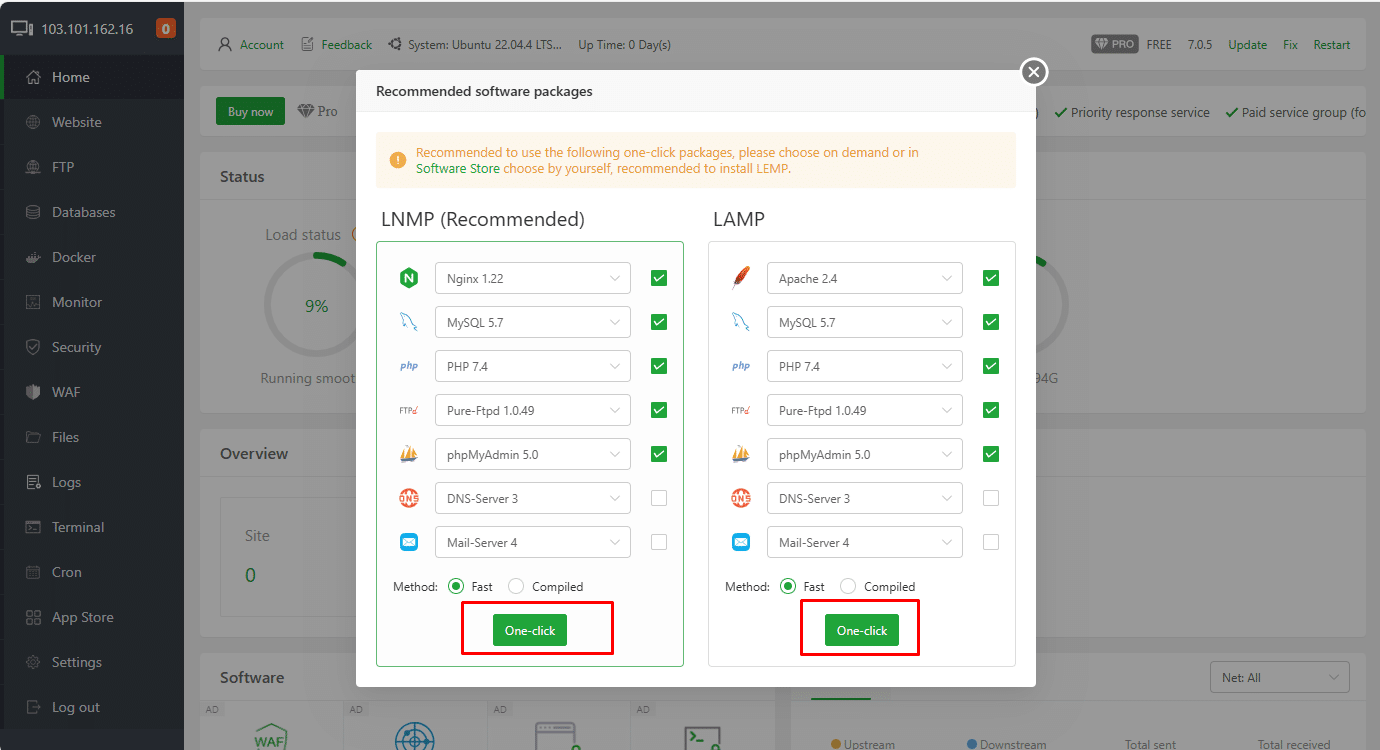Select Compiled method radio in LAMP
The width and height of the screenshot is (1380, 750).
(x=848, y=586)
